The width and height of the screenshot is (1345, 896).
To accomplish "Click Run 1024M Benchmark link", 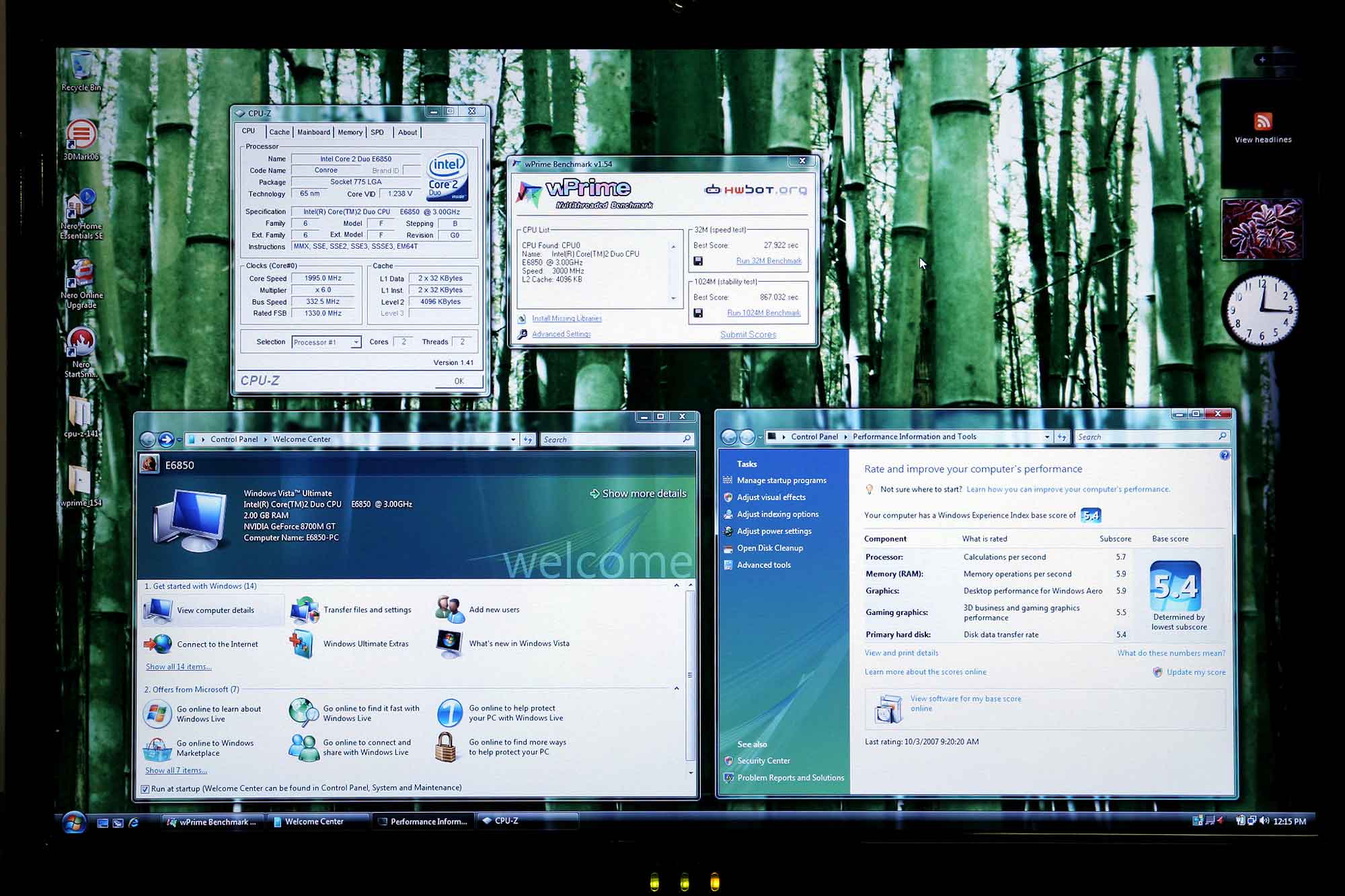I will (x=763, y=313).
